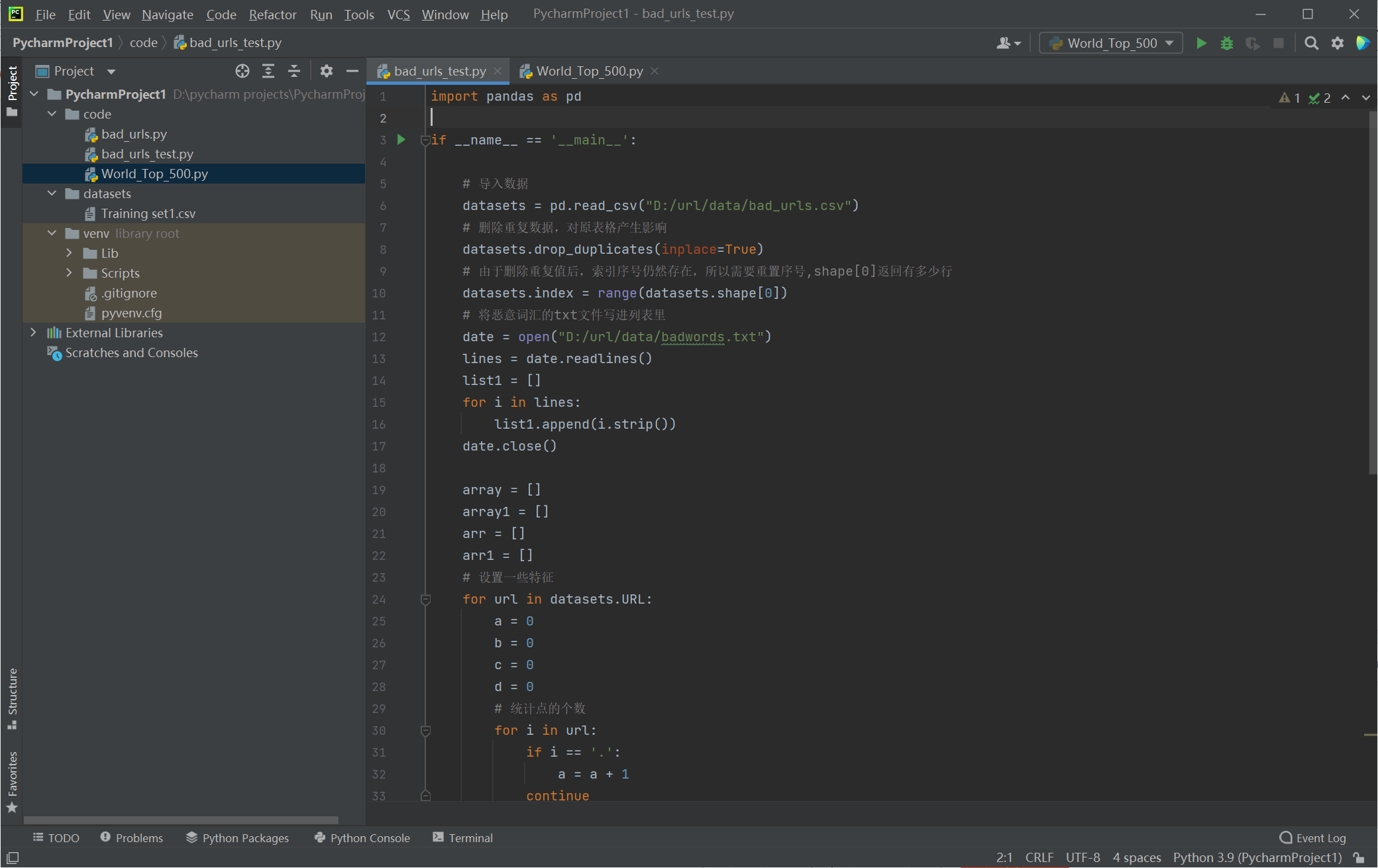
Task: Run the World_Top_500 configuration
Action: pos(1201,43)
